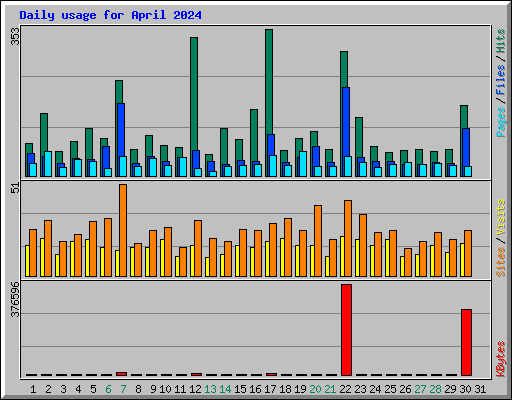Click the yellow 'Visits' legend label
512x400 pixels.
[501, 218]
